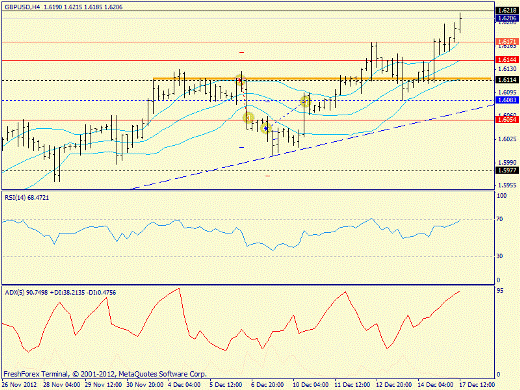
Task: Click the 28 Nov 04:00 time label
Action: coord(62,385)
